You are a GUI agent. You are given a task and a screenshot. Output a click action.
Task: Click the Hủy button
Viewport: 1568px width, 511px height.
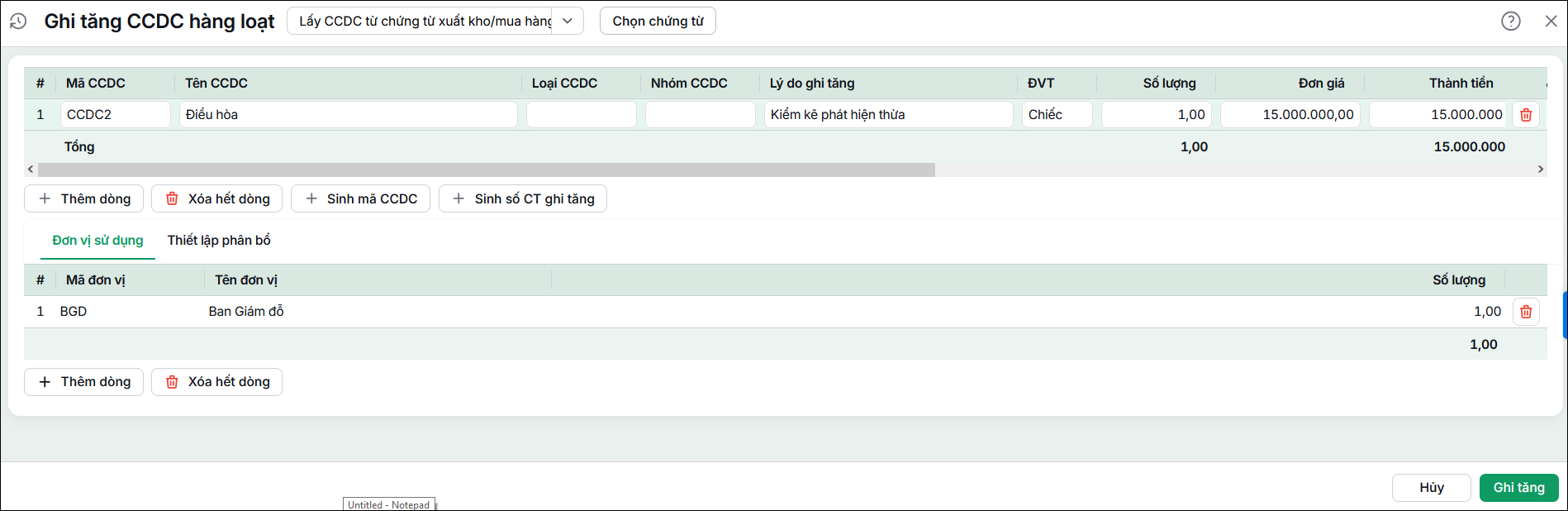click(x=1432, y=488)
